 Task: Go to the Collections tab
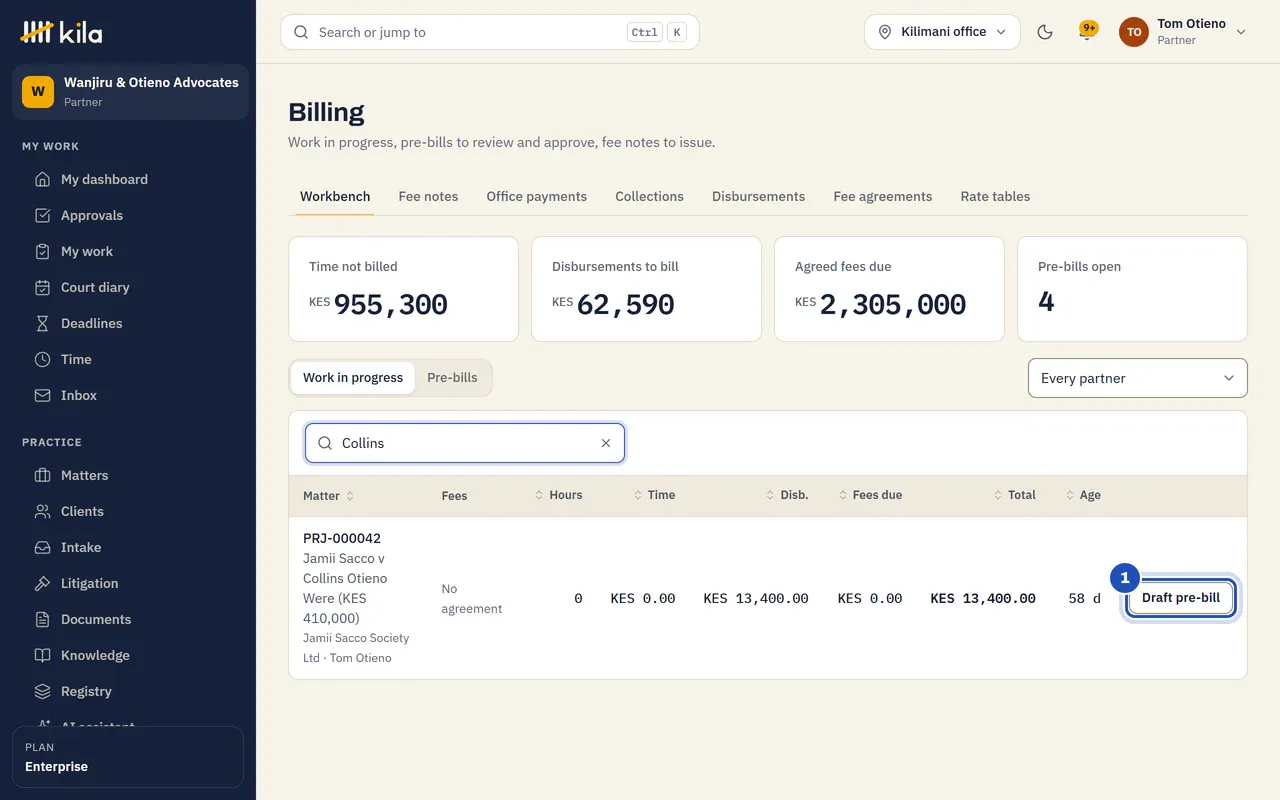(x=650, y=197)
